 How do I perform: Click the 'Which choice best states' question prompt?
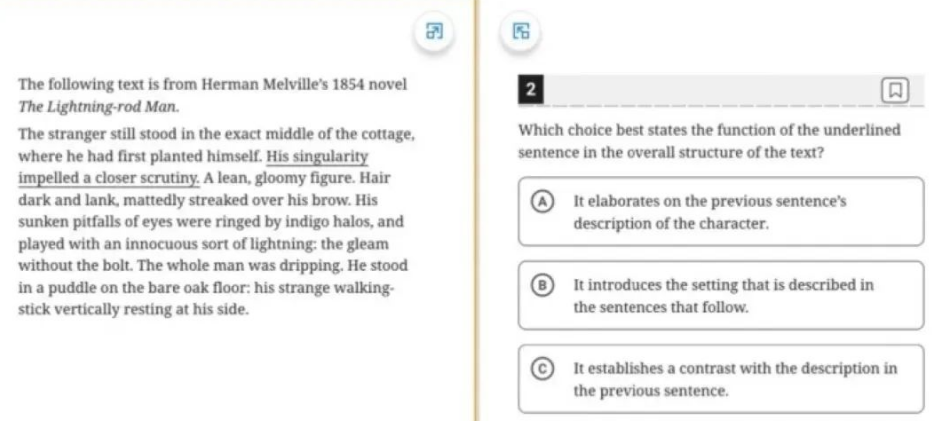[x=710, y=141]
